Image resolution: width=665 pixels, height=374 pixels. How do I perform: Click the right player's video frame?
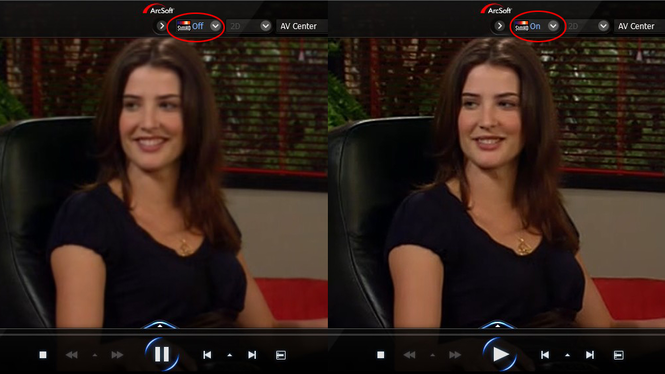[497, 182]
